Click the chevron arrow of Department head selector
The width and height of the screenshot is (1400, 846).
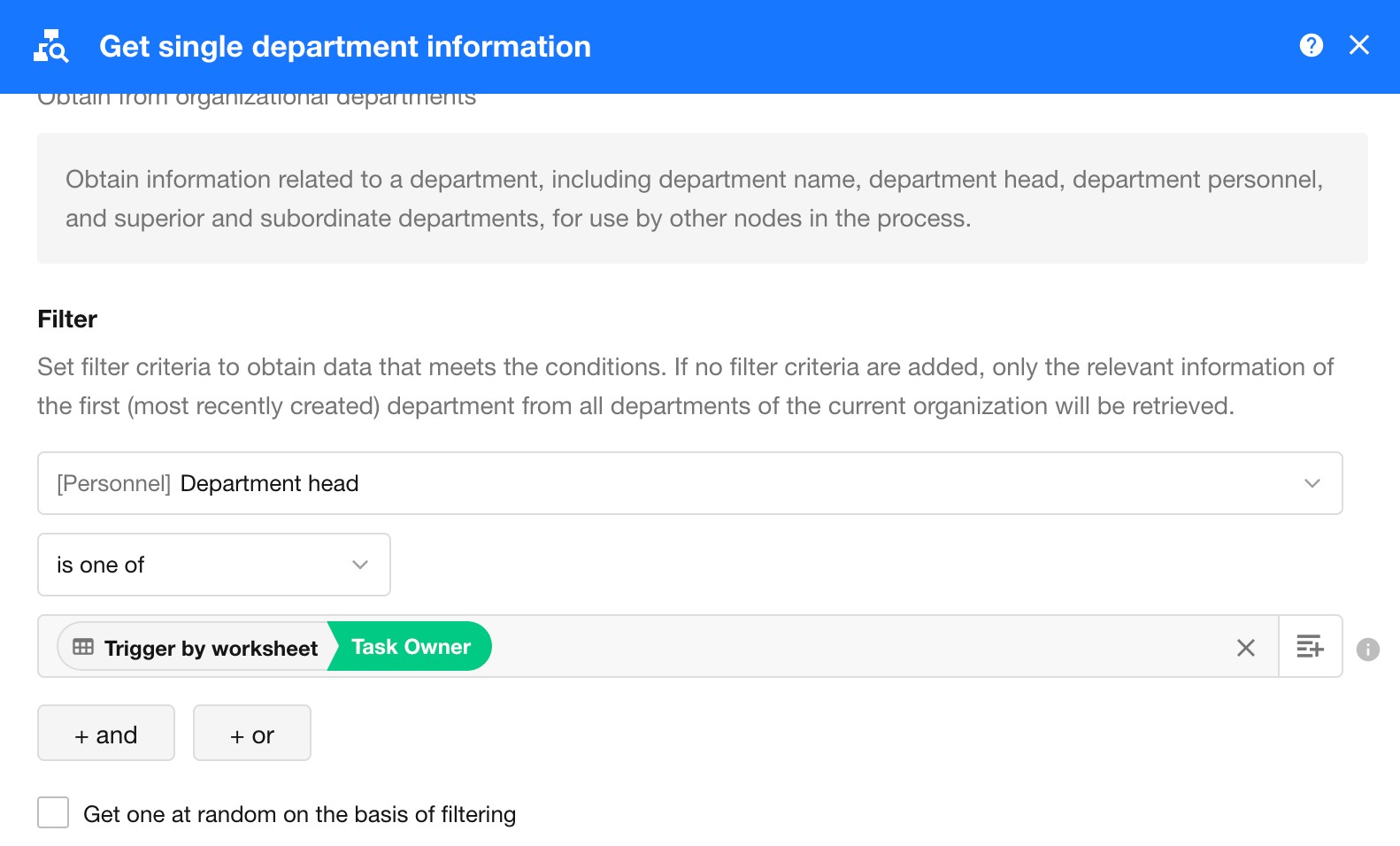pos(1312,483)
